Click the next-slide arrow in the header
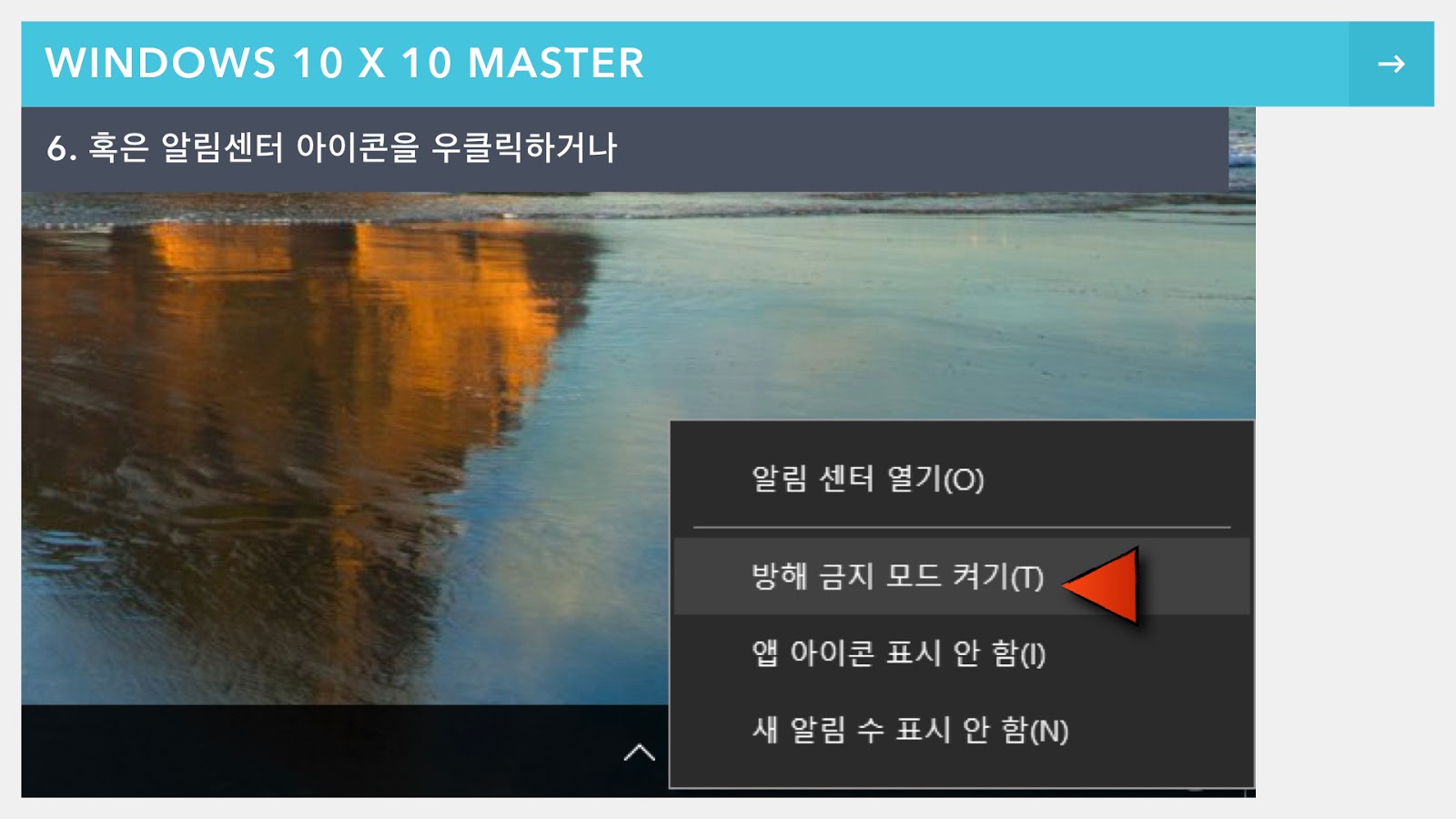 (x=1390, y=64)
